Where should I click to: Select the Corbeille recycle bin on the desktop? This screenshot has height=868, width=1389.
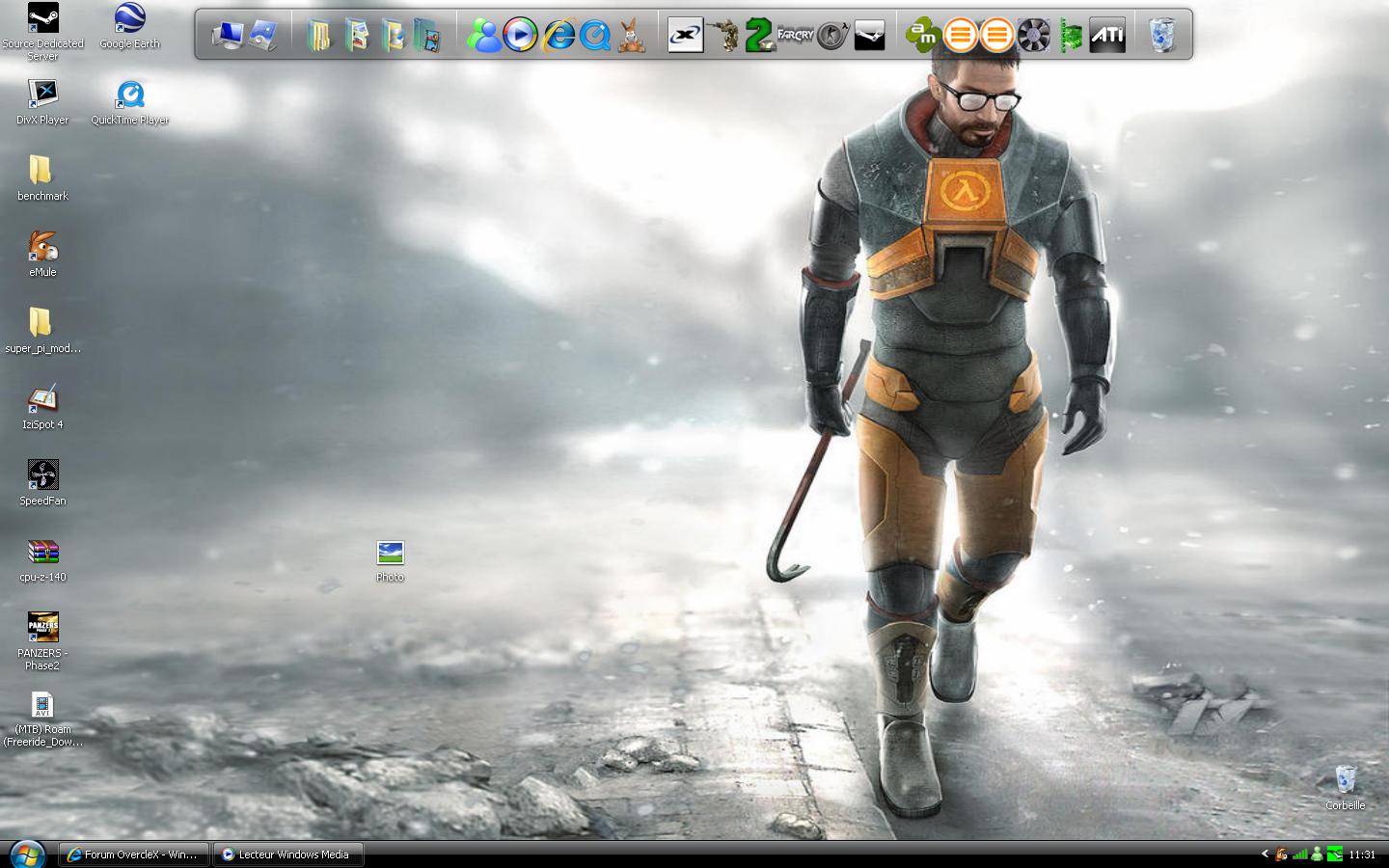(x=1345, y=788)
